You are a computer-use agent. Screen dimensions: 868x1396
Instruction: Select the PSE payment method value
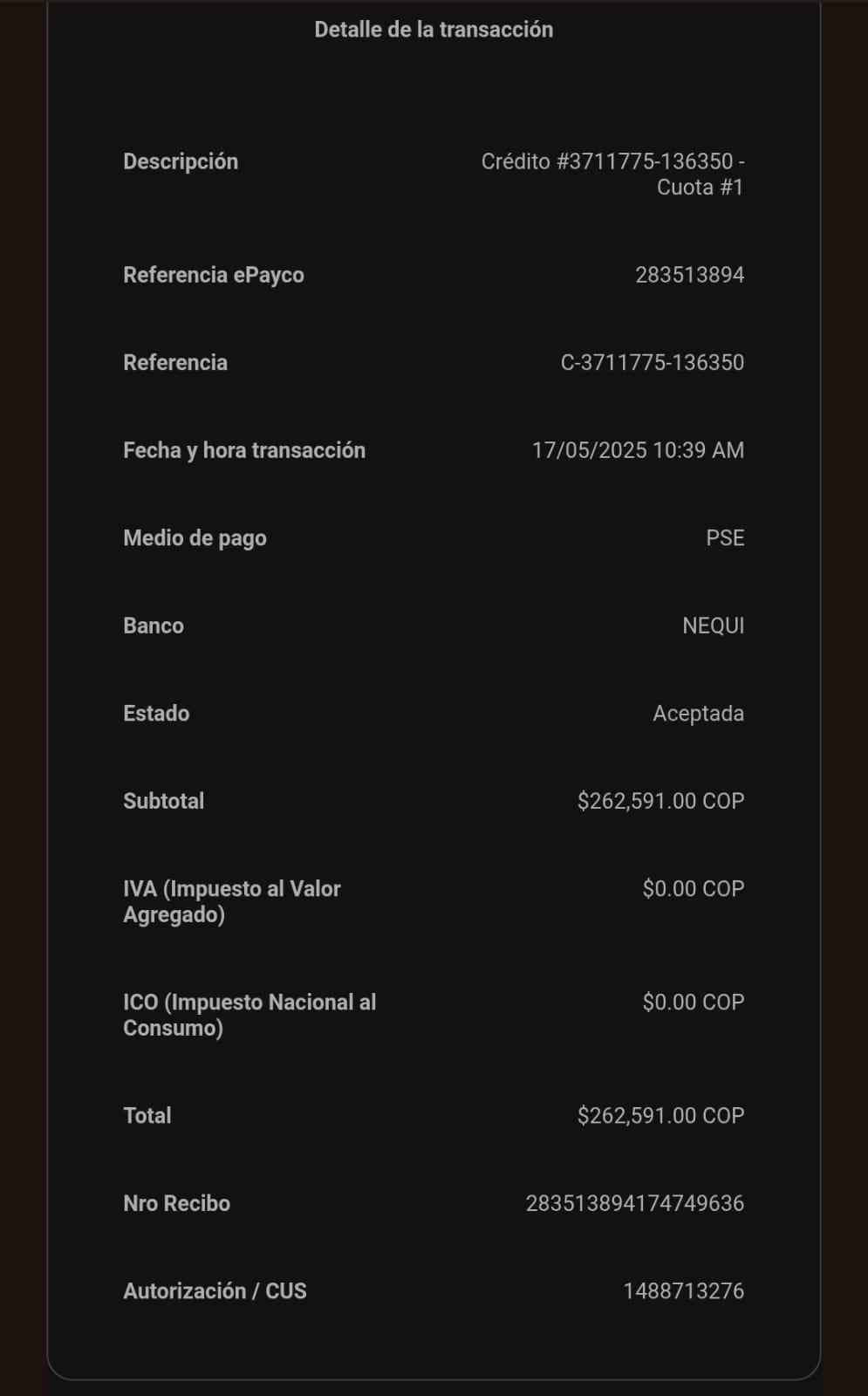click(x=725, y=537)
